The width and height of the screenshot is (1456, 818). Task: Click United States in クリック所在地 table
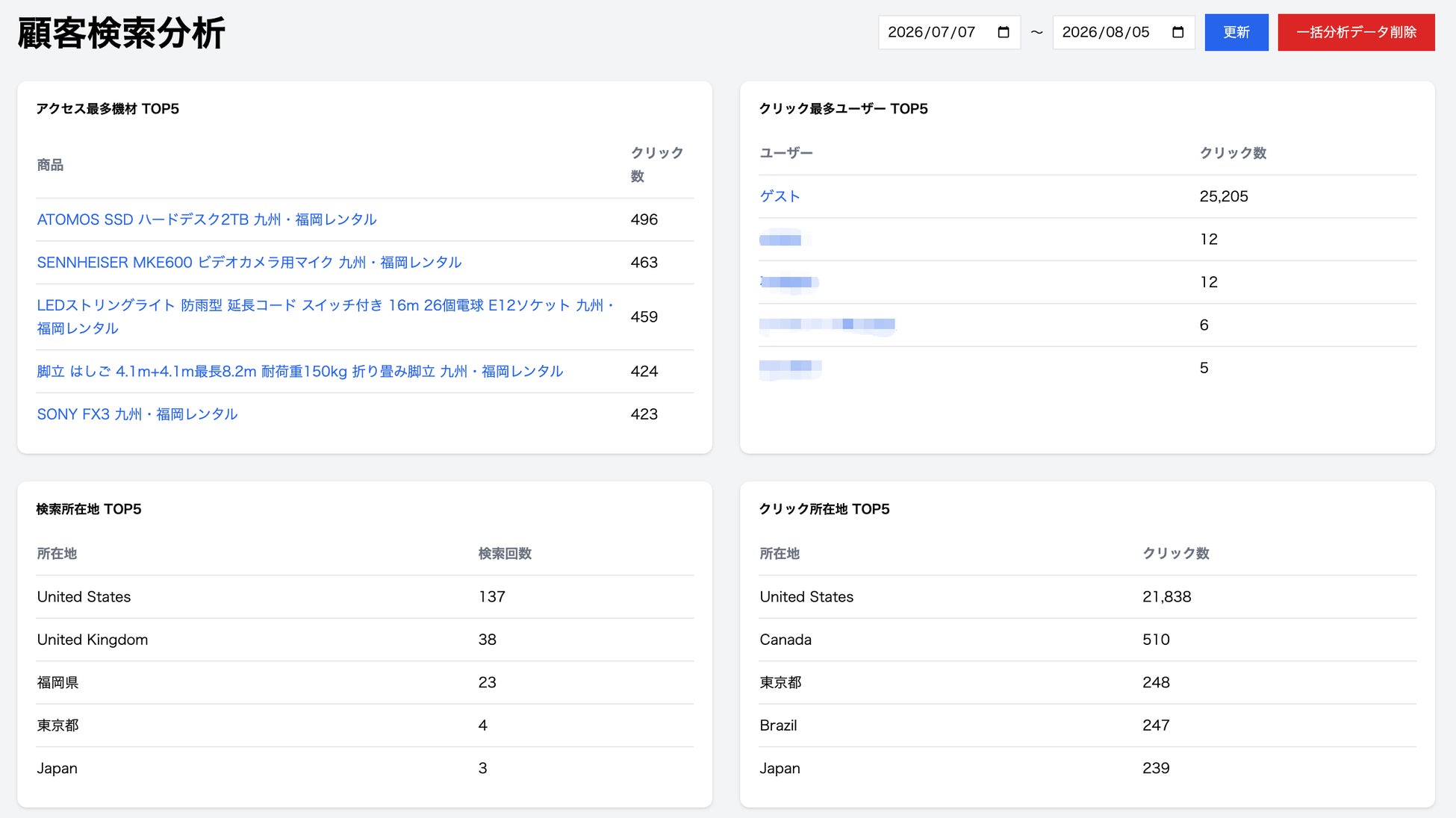[806, 596]
